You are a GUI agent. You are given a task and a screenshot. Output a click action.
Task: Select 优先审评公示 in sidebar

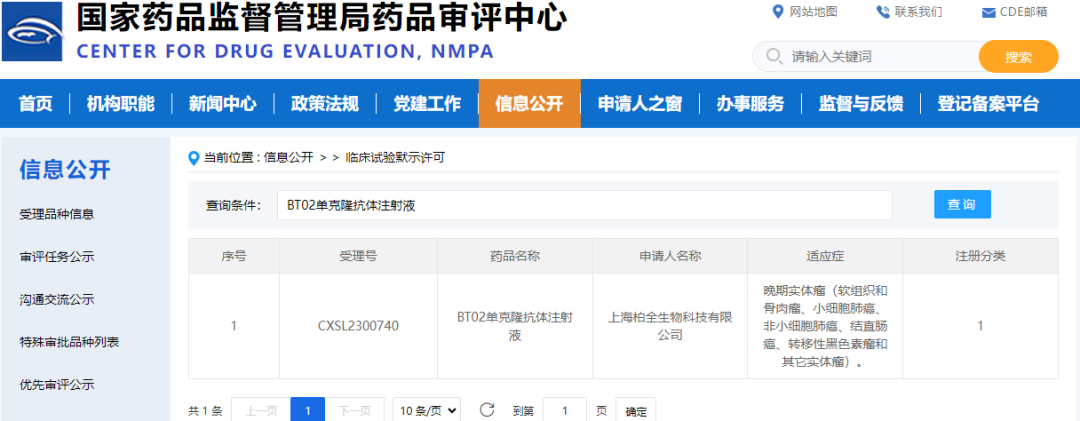pos(57,385)
